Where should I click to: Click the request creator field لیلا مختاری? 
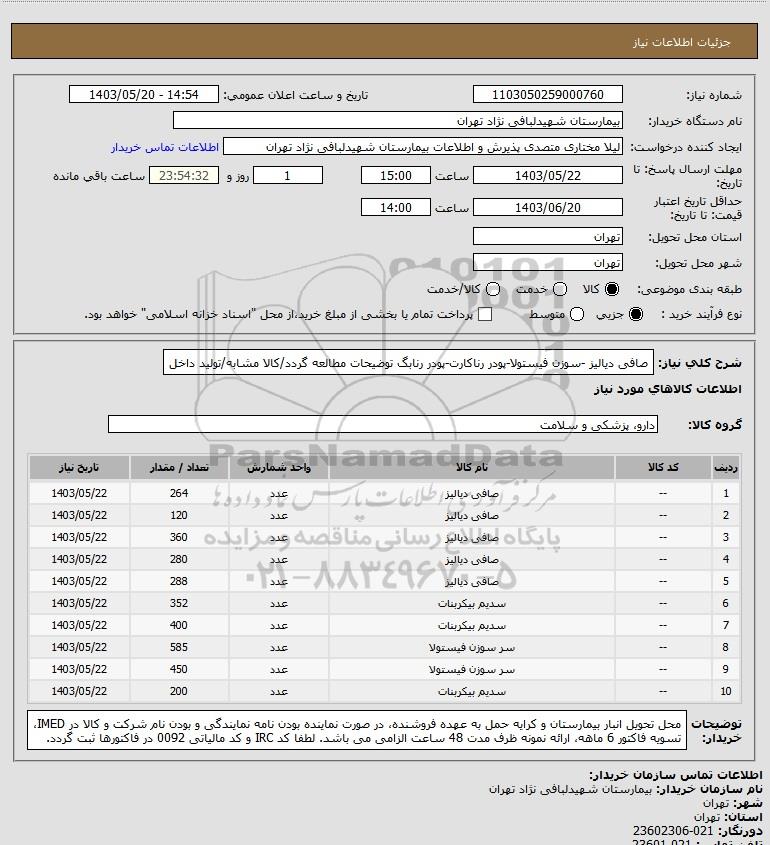coord(423,147)
